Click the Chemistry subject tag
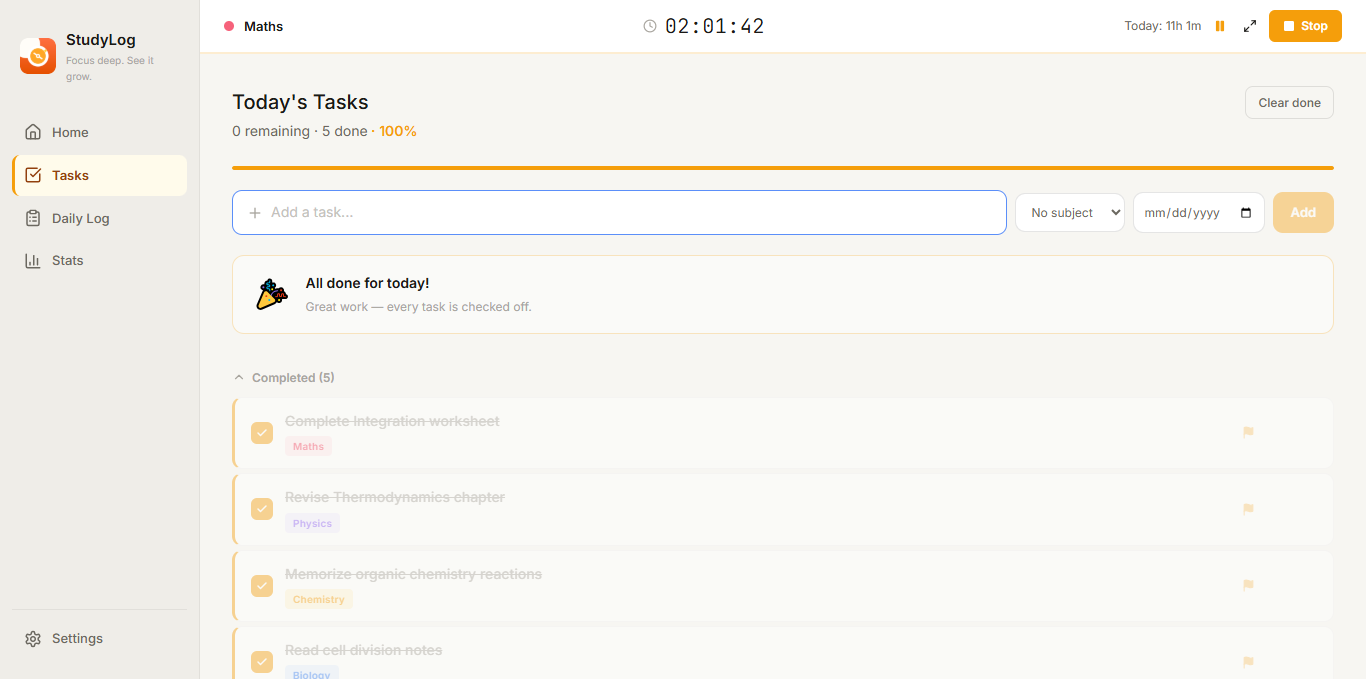Image resolution: width=1366 pixels, height=679 pixels. (x=319, y=599)
